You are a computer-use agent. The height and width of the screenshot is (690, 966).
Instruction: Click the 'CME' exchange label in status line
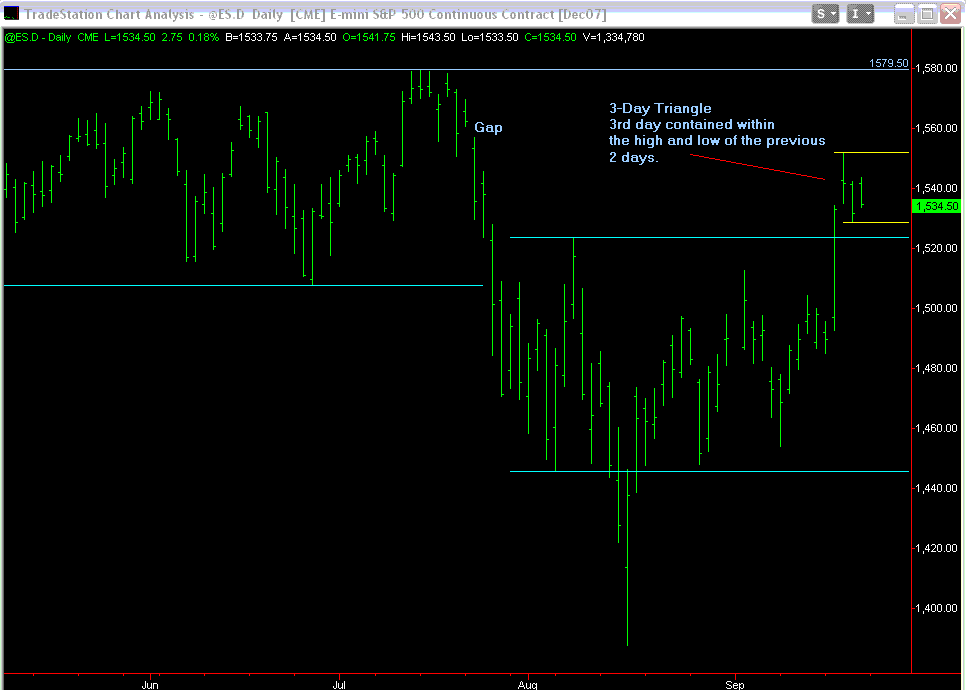[87, 38]
